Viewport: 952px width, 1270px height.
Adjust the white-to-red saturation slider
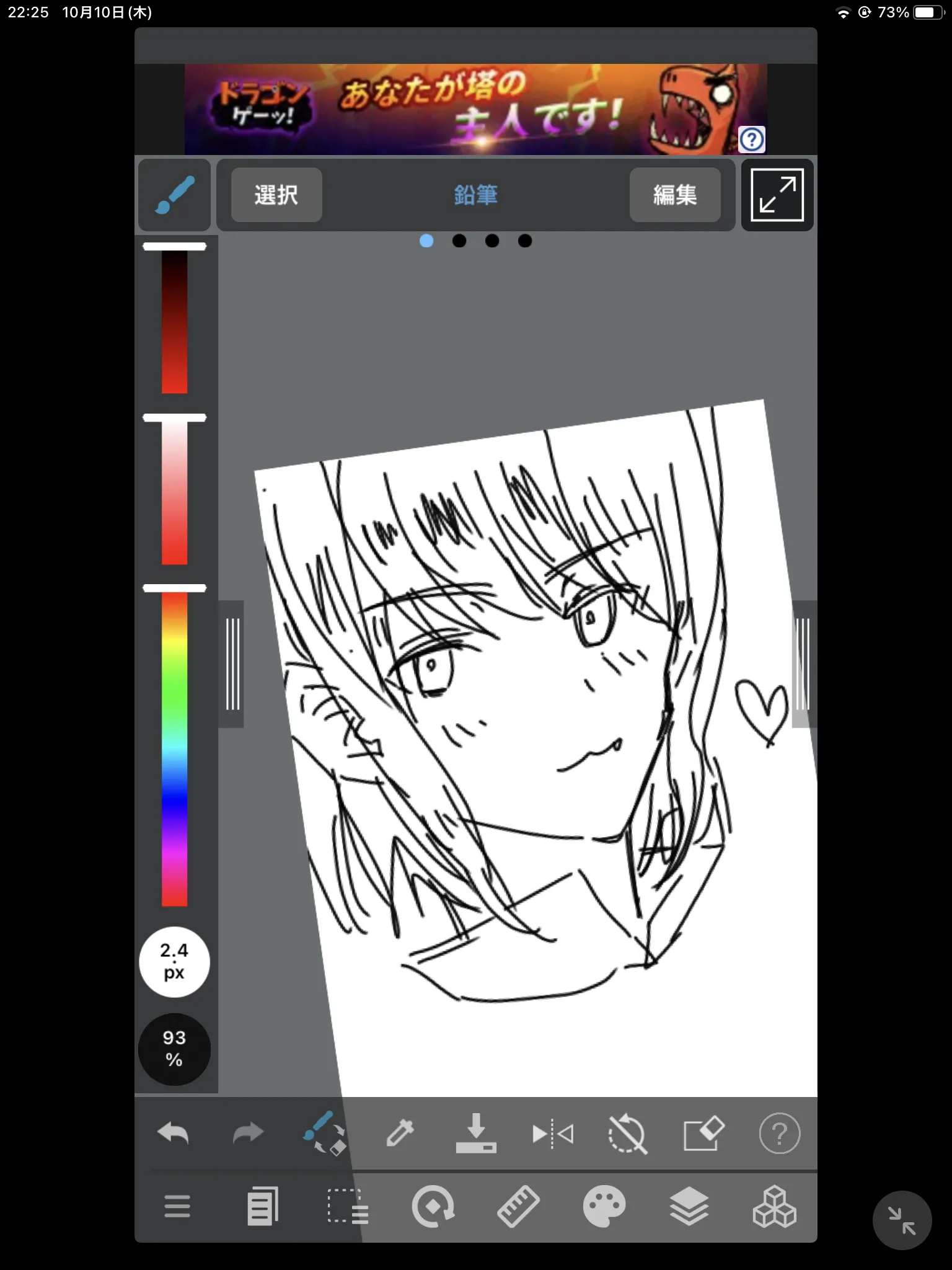(x=174, y=489)
